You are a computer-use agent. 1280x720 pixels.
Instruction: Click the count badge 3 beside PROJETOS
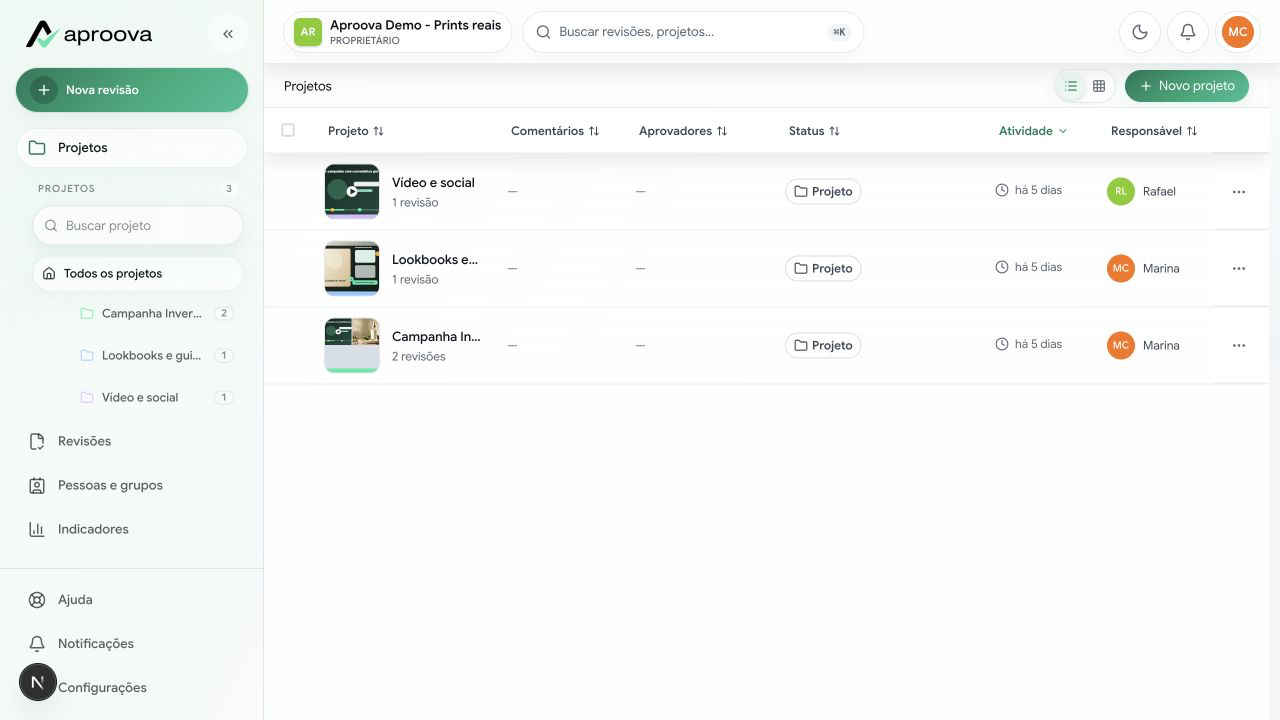pos(229,188)
